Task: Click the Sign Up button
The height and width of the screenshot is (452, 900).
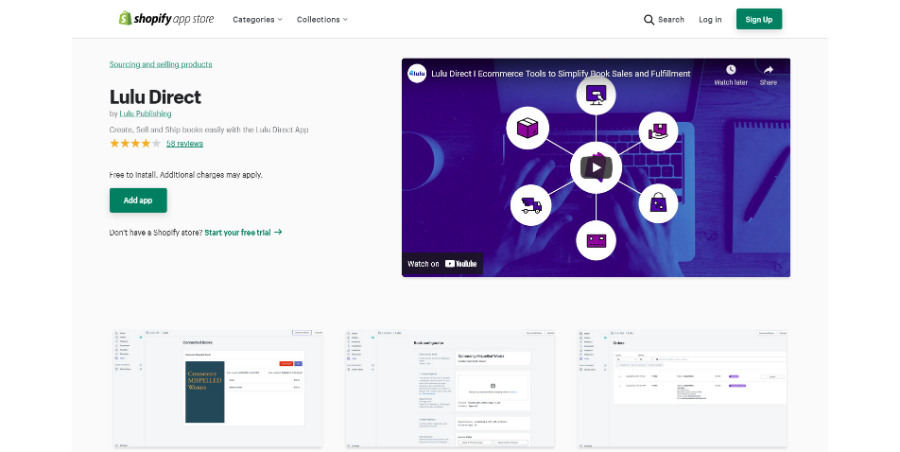Action: click(759, 20)
